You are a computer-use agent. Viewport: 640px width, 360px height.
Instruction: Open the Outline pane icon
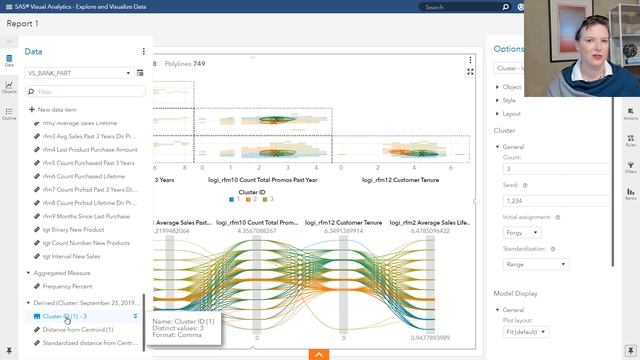(x=9, y=114)
